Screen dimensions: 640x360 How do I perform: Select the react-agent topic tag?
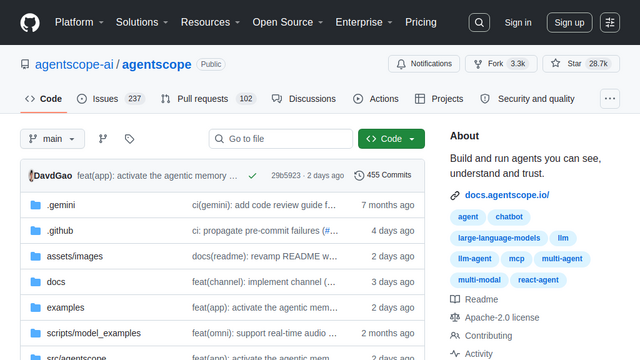coord(538,280)
